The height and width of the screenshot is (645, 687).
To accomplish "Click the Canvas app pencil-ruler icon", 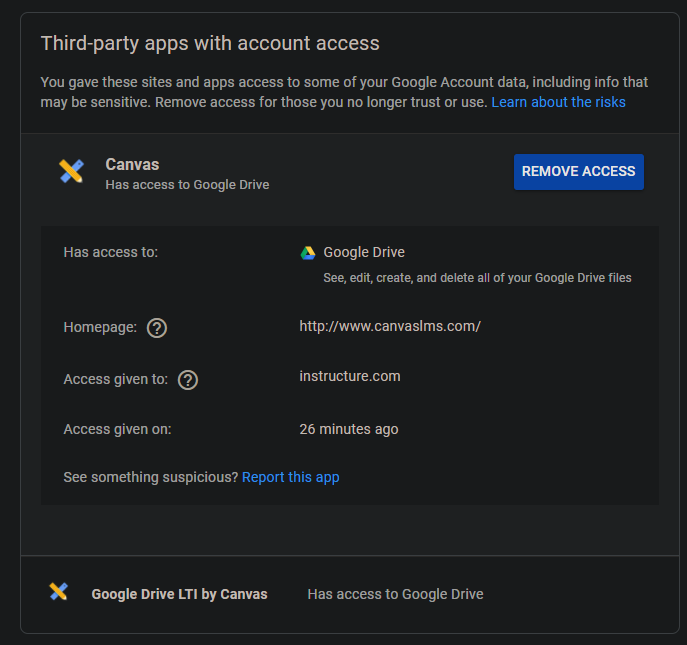I will 71,171.
